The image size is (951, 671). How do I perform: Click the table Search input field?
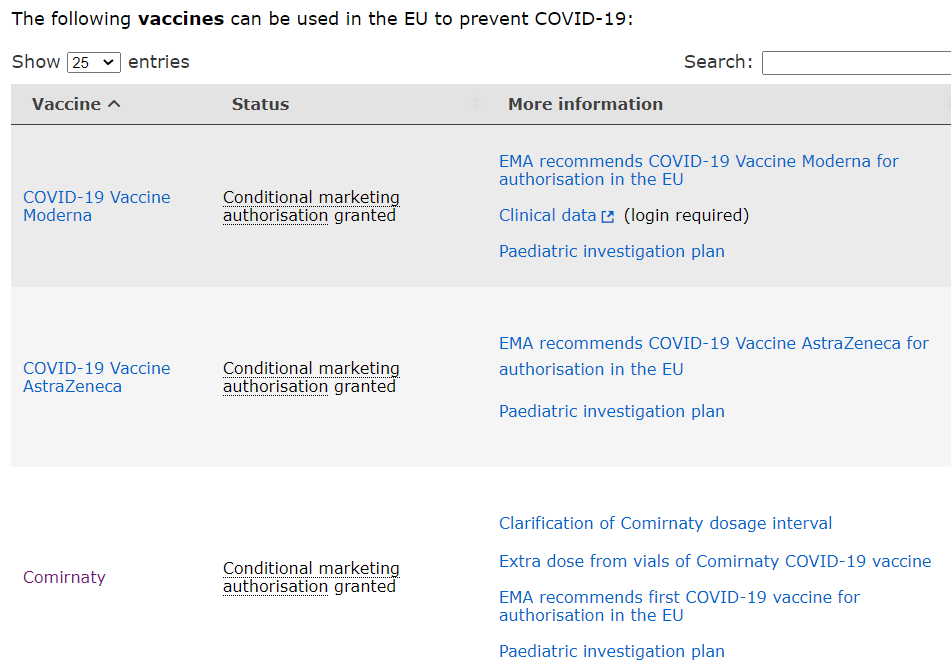pyautogui.click(x=856, y=63)
